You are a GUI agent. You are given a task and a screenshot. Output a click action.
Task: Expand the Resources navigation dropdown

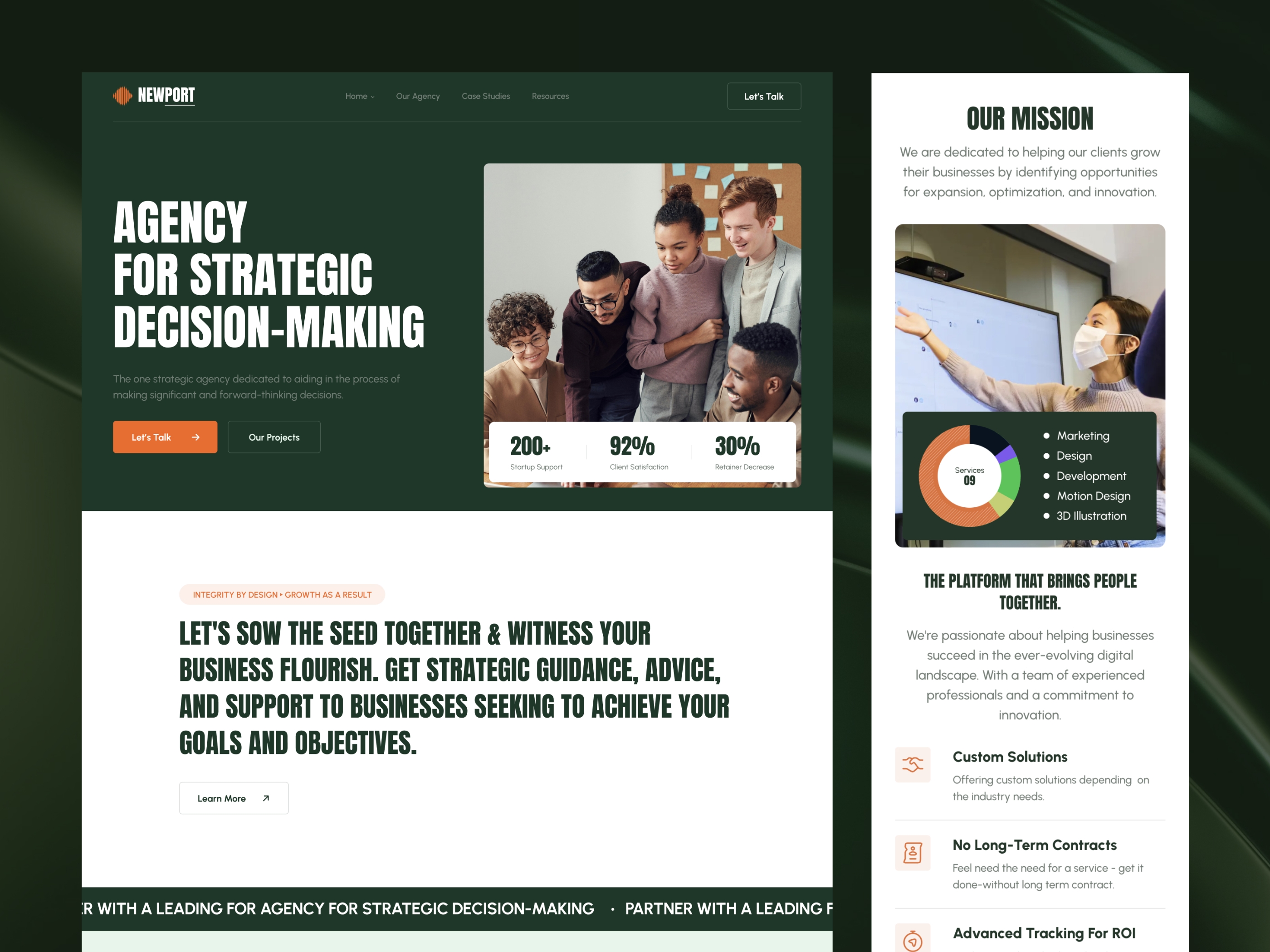tap(550, 96)
